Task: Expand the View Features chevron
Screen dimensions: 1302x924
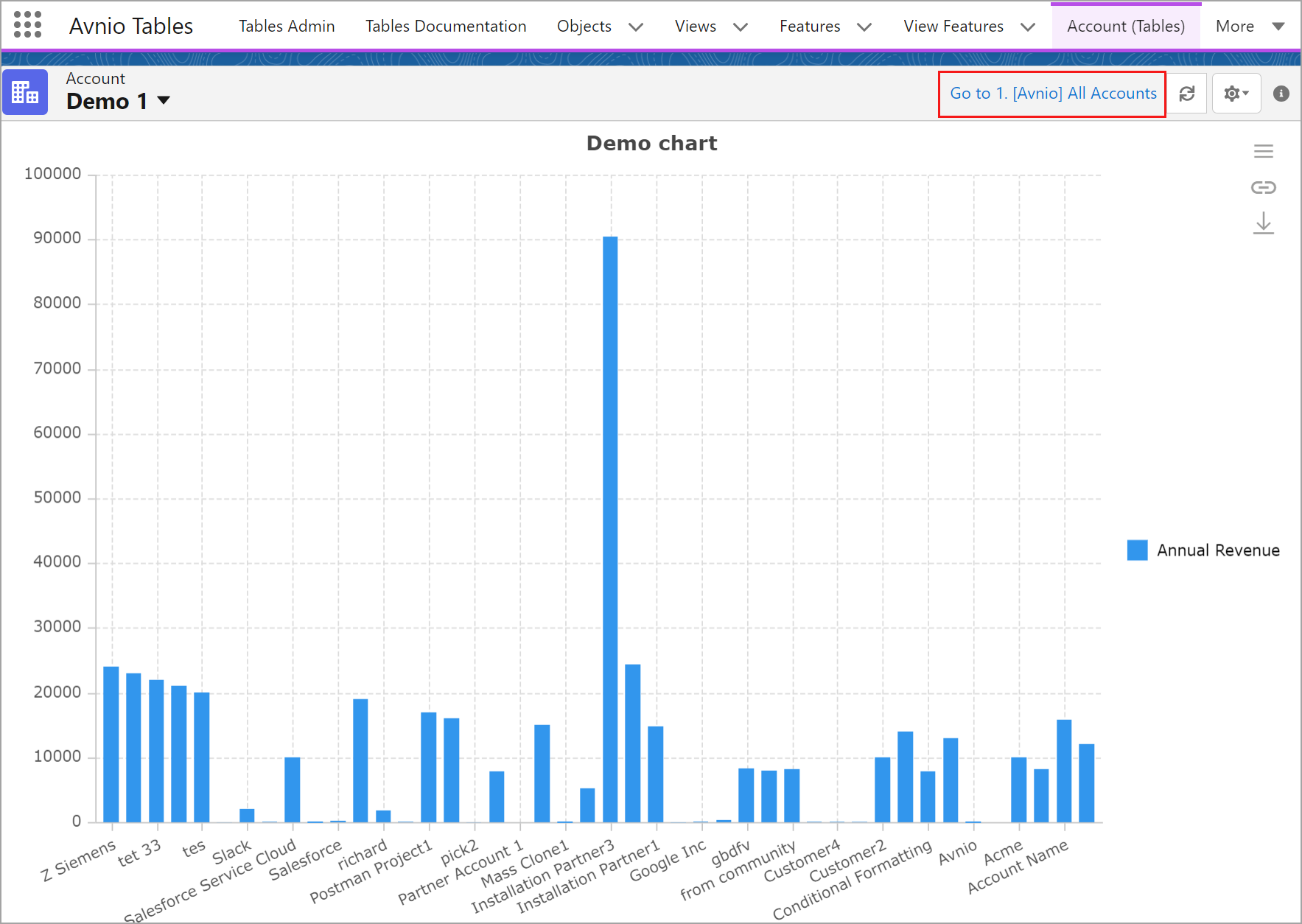Action: [x=1027, y=27]
